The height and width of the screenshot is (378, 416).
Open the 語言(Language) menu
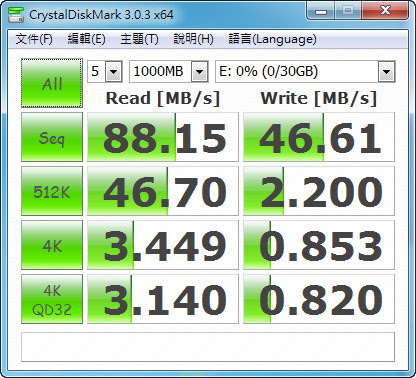coord(272,39)
